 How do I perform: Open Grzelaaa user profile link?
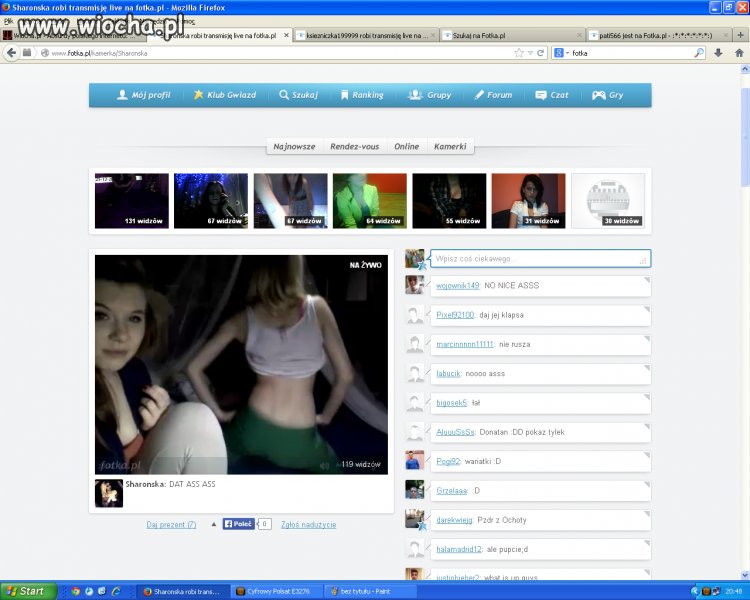click(x=452, y=490)
